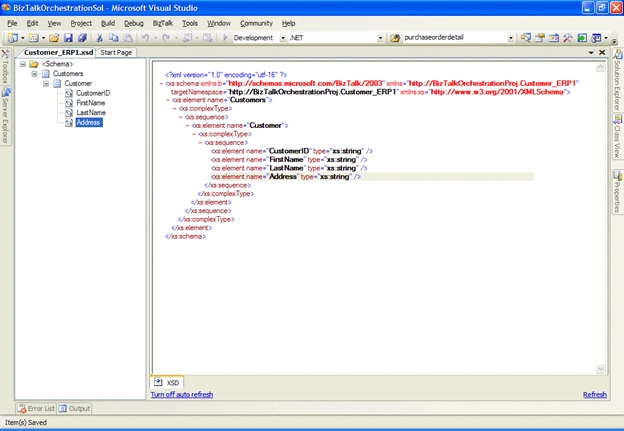Open the BizTalk menu

click(x=163, y=23)
